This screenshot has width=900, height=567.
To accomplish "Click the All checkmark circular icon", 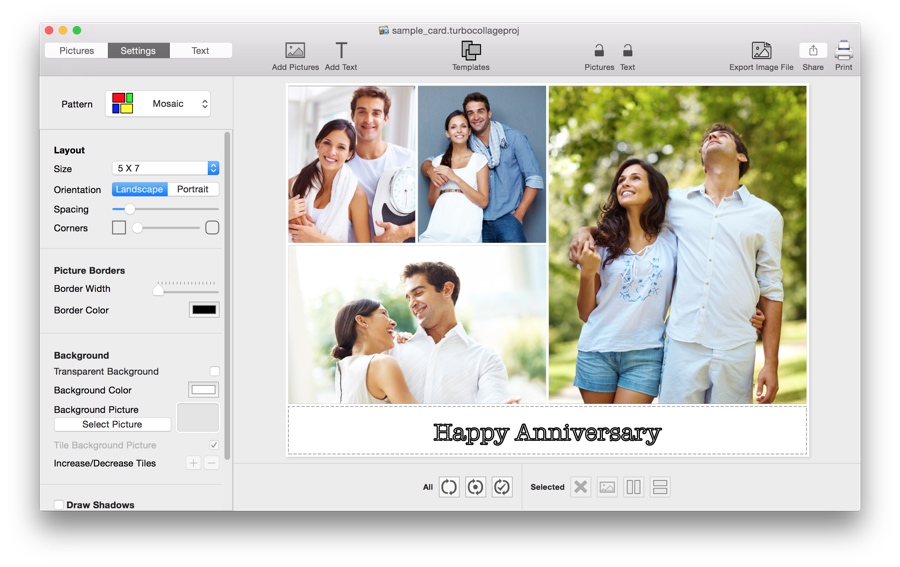I will [x=502, y=487].
